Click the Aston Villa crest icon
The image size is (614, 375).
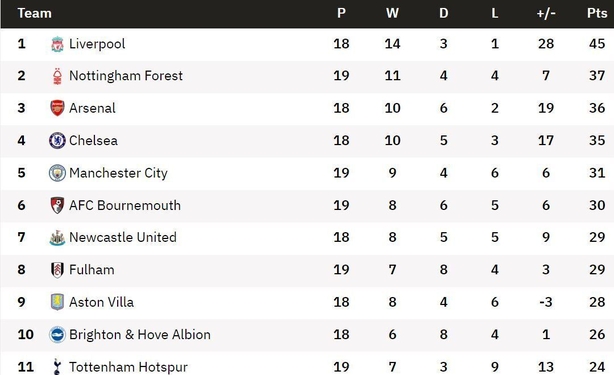[x=57, y=302]
